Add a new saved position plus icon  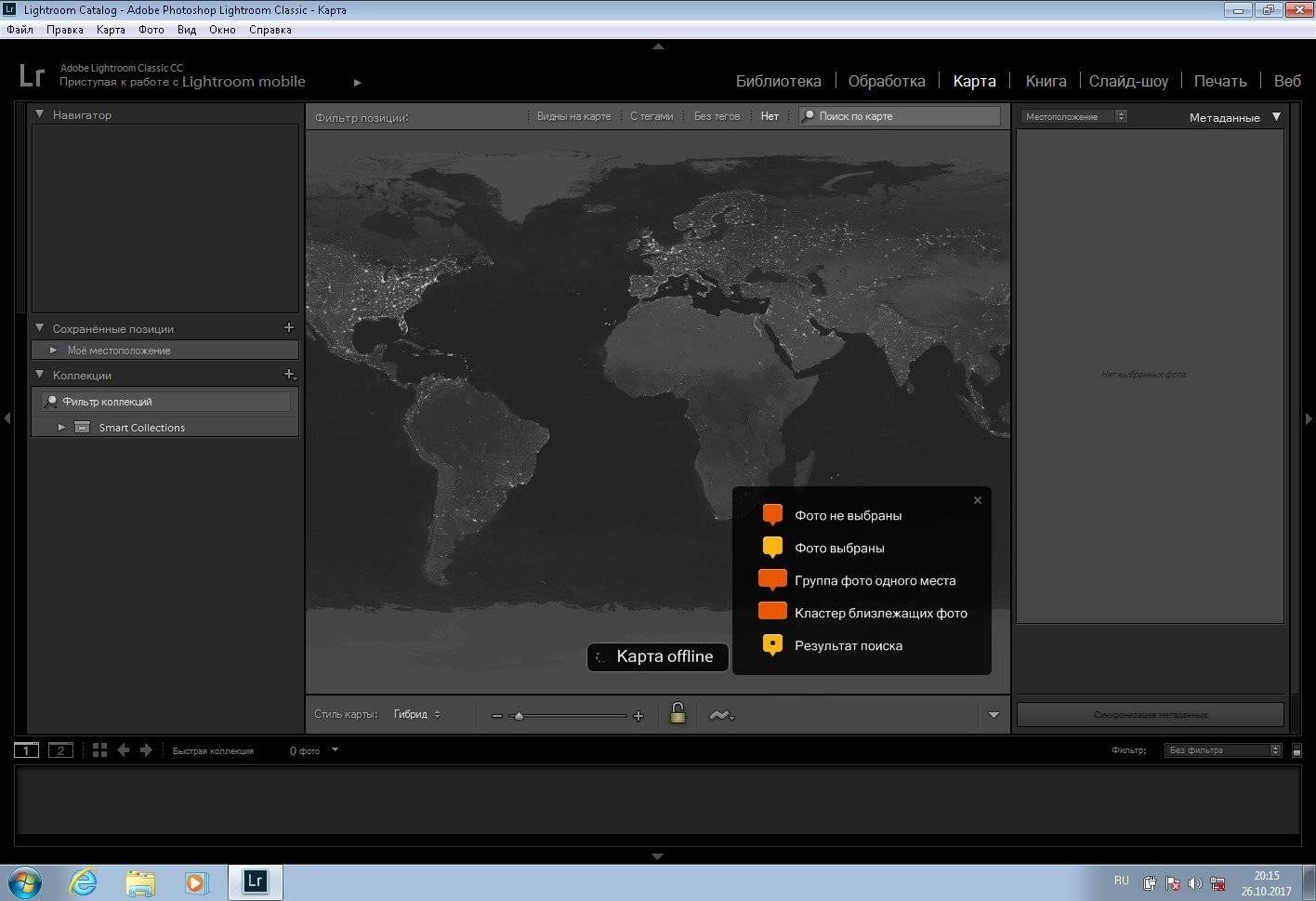tap(288, 327)
